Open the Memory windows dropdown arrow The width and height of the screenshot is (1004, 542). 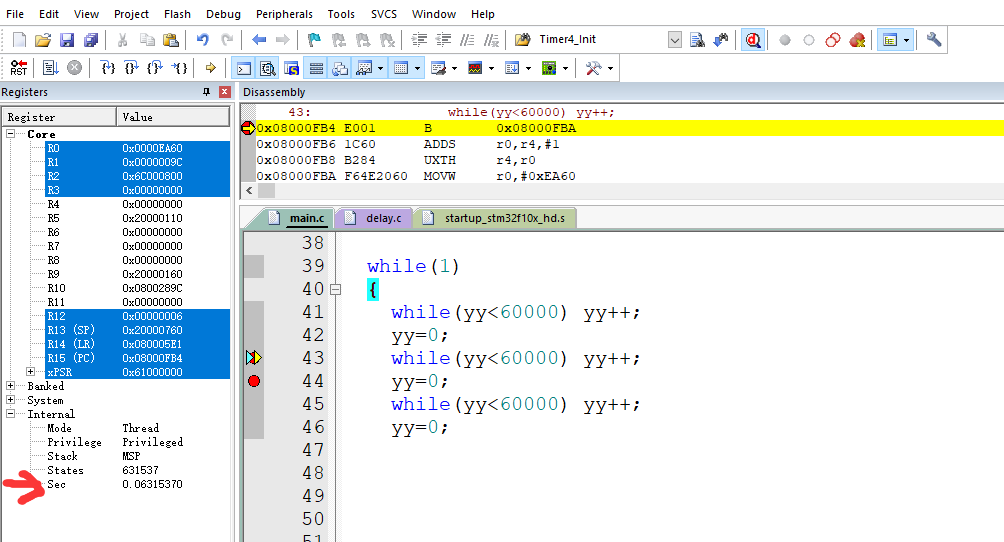pyautogui.click(x=417, y=68)
